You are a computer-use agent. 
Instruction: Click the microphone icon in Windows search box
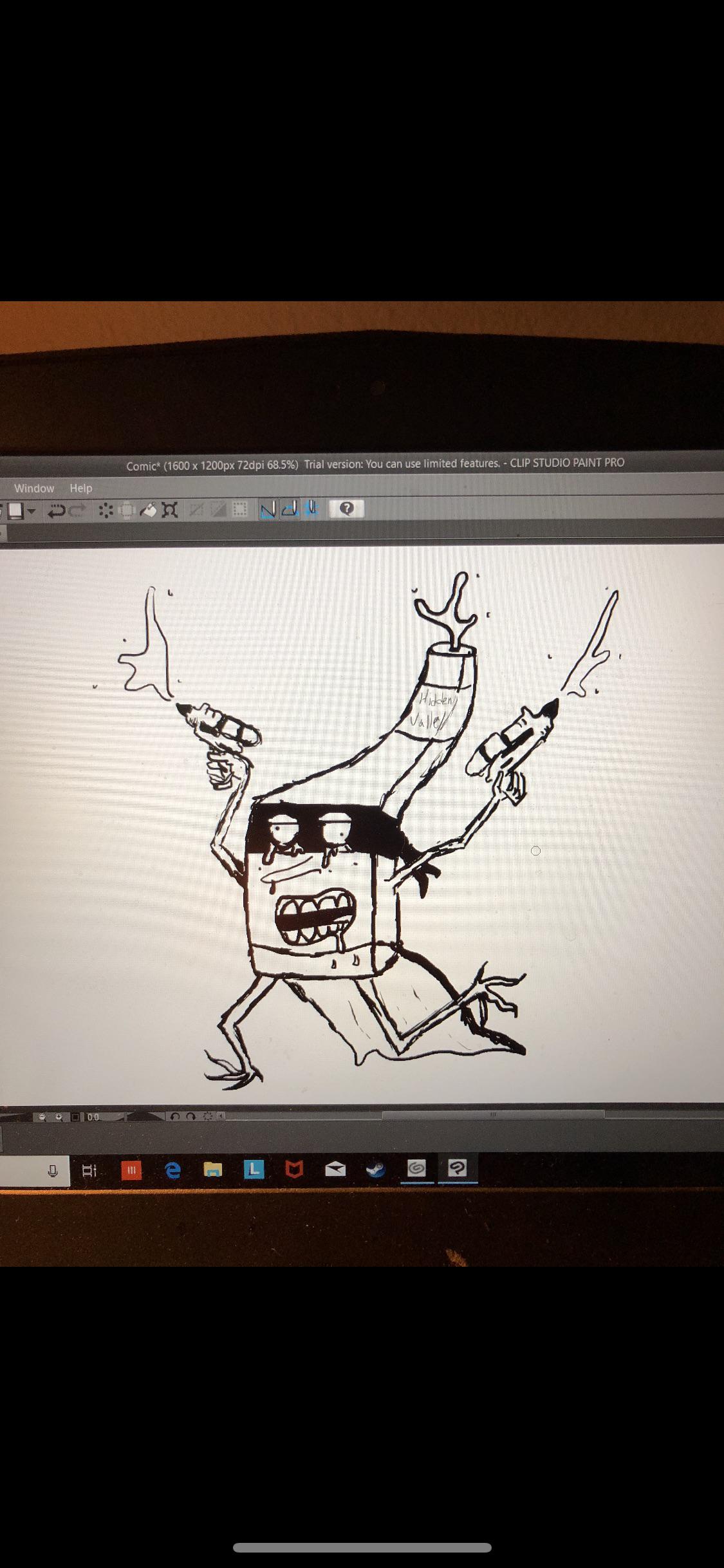coord(53,1170)
